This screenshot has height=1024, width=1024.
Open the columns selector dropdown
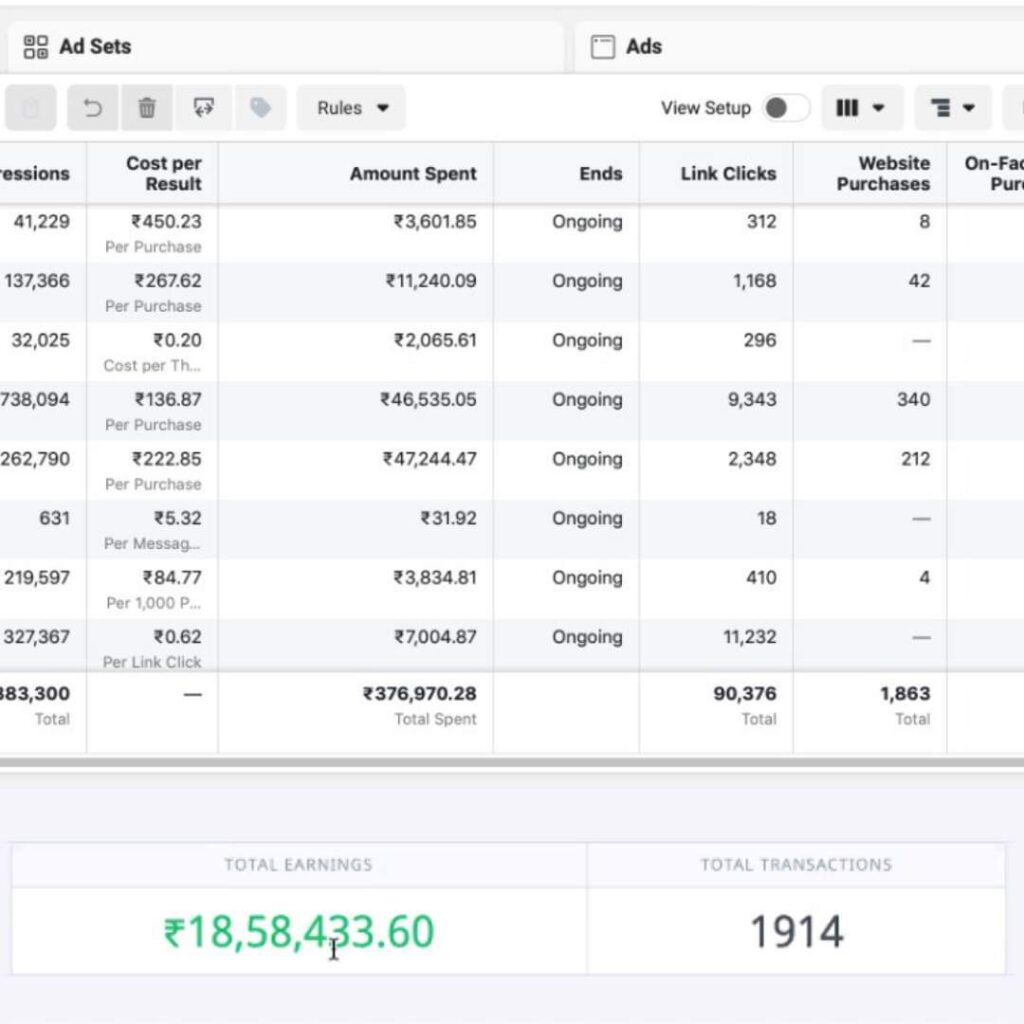861,108
